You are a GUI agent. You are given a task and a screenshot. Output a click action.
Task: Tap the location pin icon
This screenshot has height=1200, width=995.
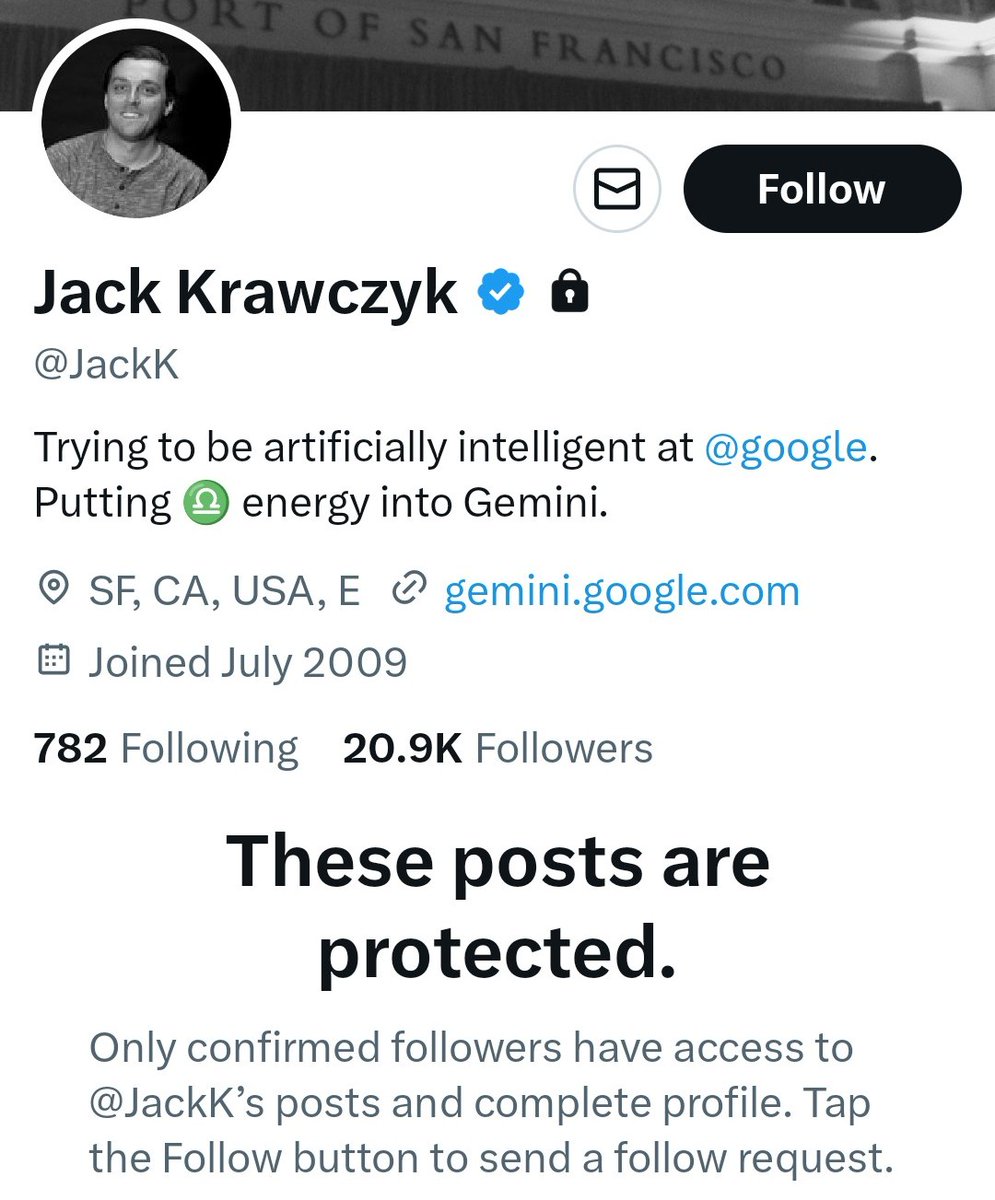coord(52,591)
